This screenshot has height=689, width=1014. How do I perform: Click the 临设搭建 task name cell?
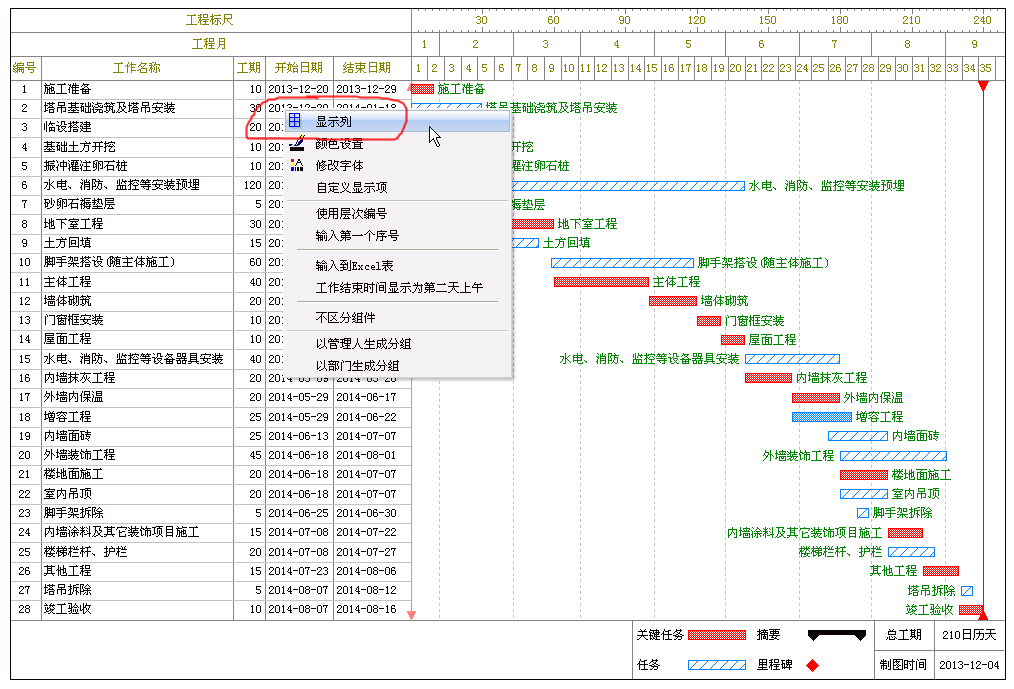click(x=137, y=127)
